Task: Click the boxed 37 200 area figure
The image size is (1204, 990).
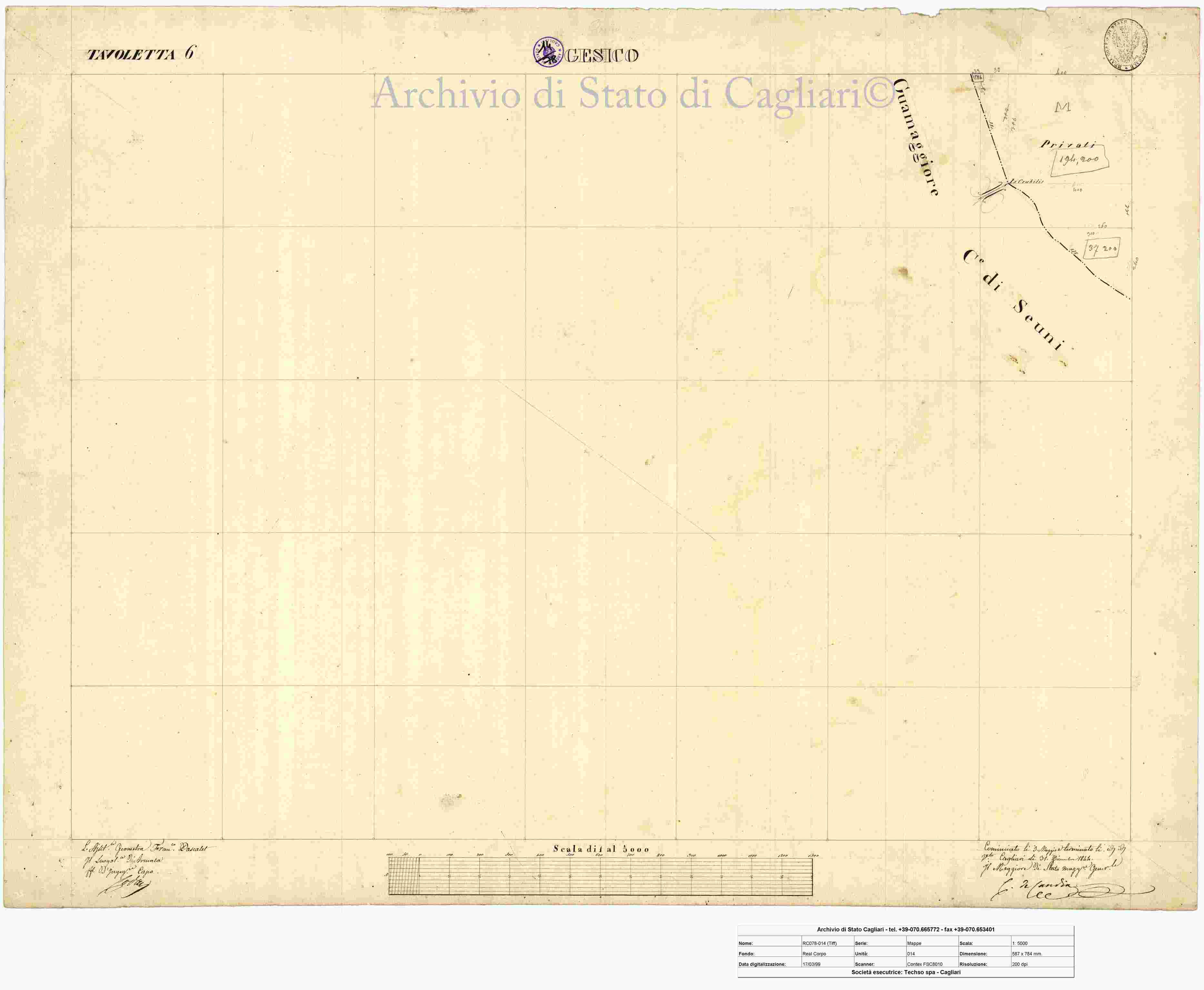Action: [1102, 249]
